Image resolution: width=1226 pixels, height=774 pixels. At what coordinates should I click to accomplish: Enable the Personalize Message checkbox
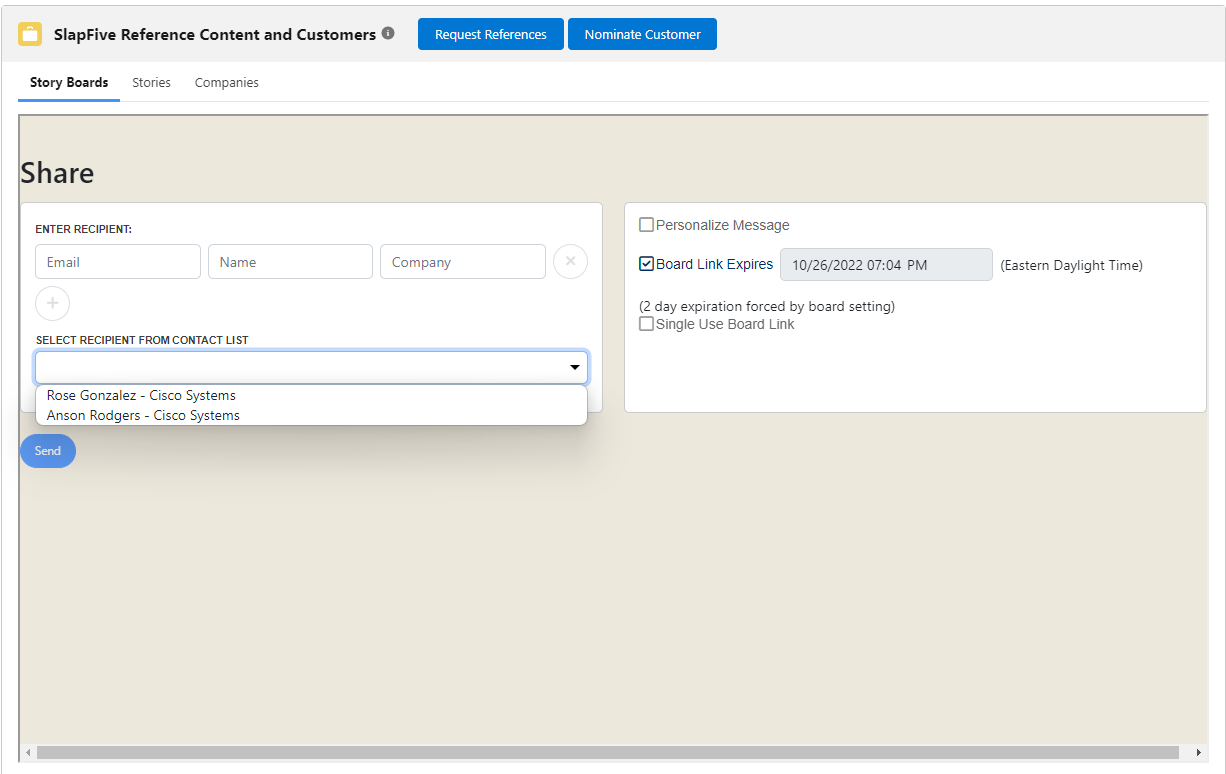coord(646,224)
